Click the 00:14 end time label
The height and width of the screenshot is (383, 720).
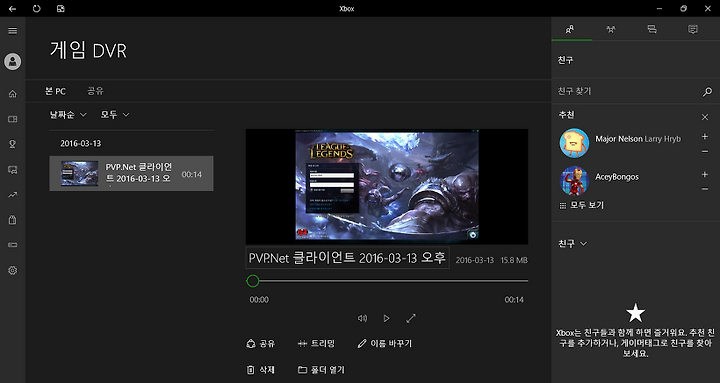[514, 300]
